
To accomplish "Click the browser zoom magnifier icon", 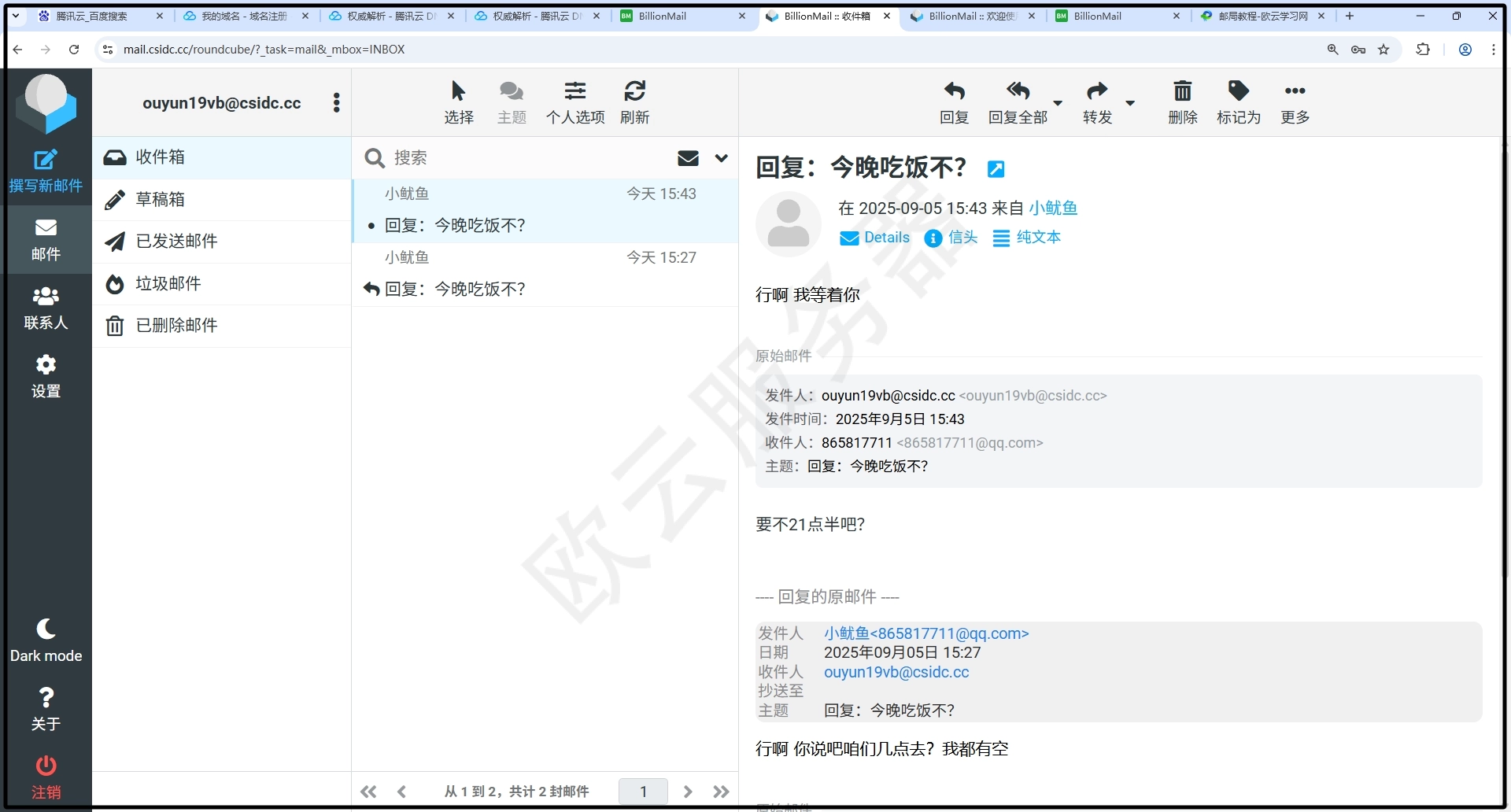I will [1332, 50].
